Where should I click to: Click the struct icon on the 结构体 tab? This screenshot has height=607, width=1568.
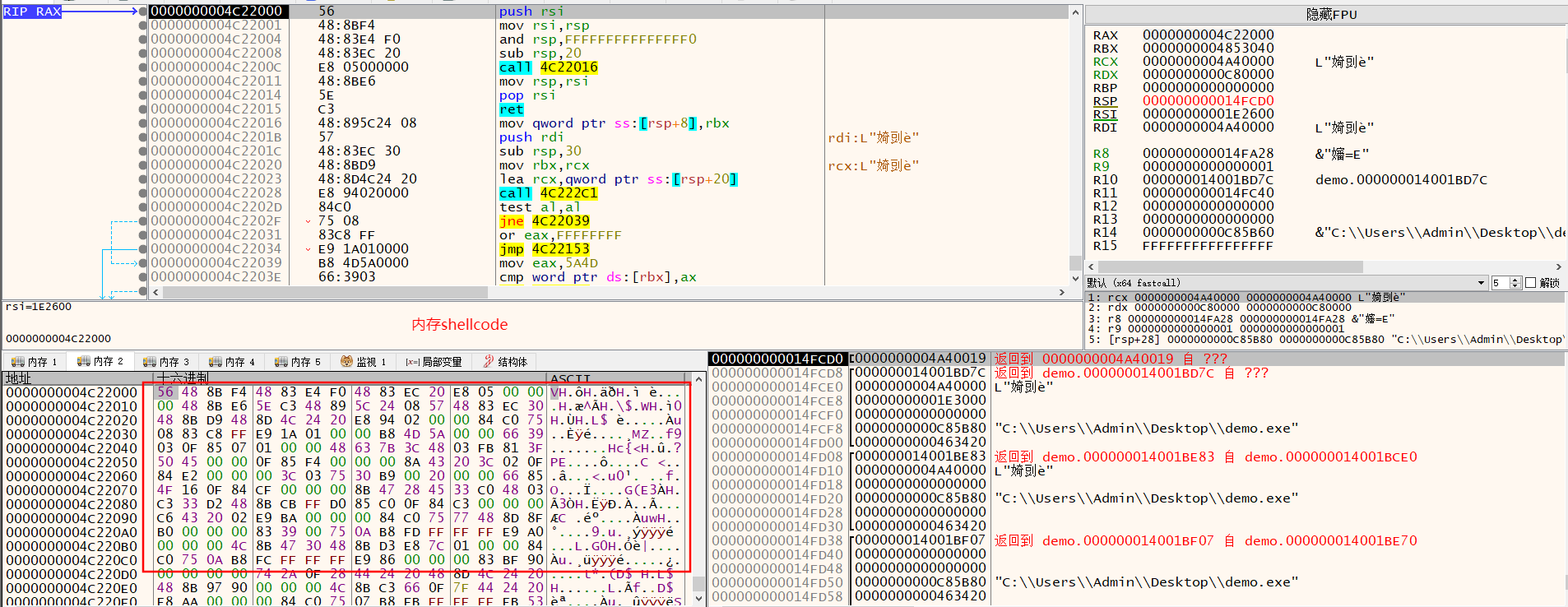488,362
